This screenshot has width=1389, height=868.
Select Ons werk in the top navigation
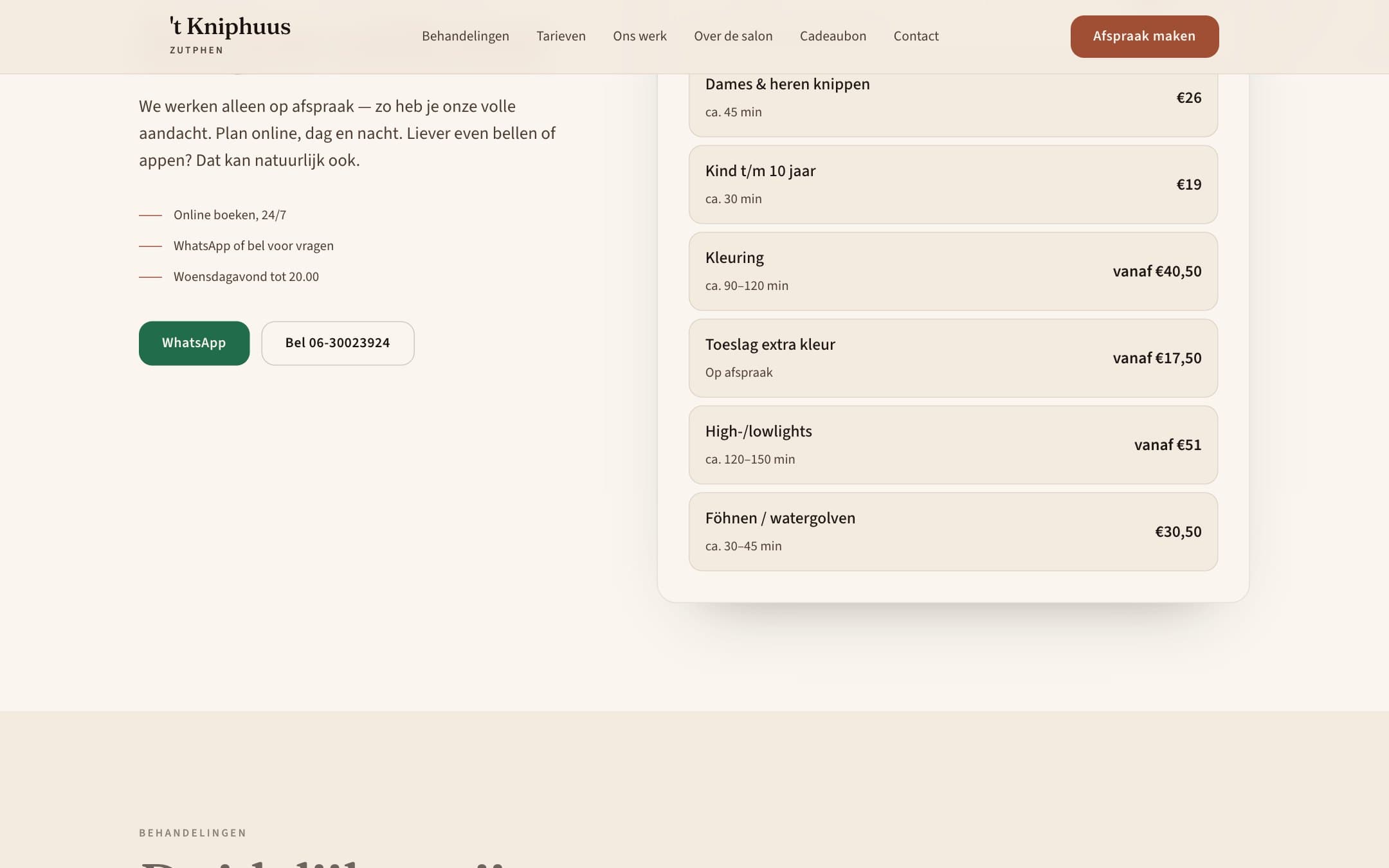click(640, 36)
